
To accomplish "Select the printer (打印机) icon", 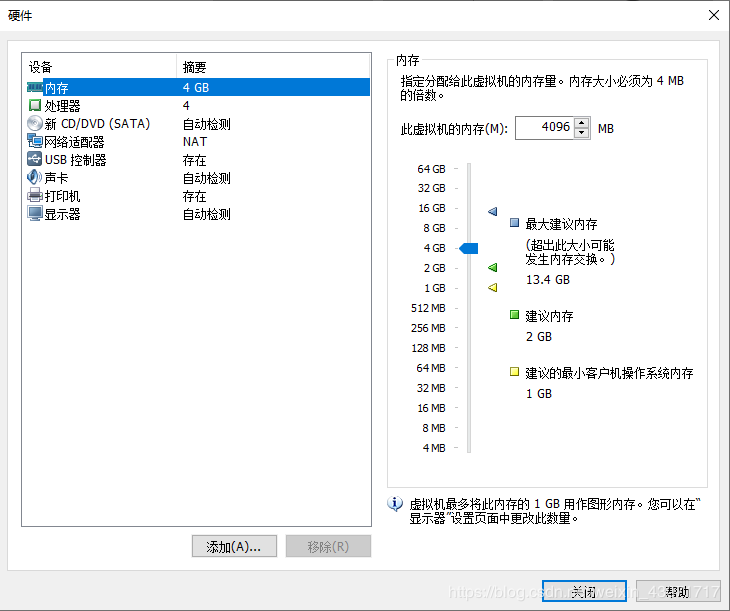I will point(35,196).
